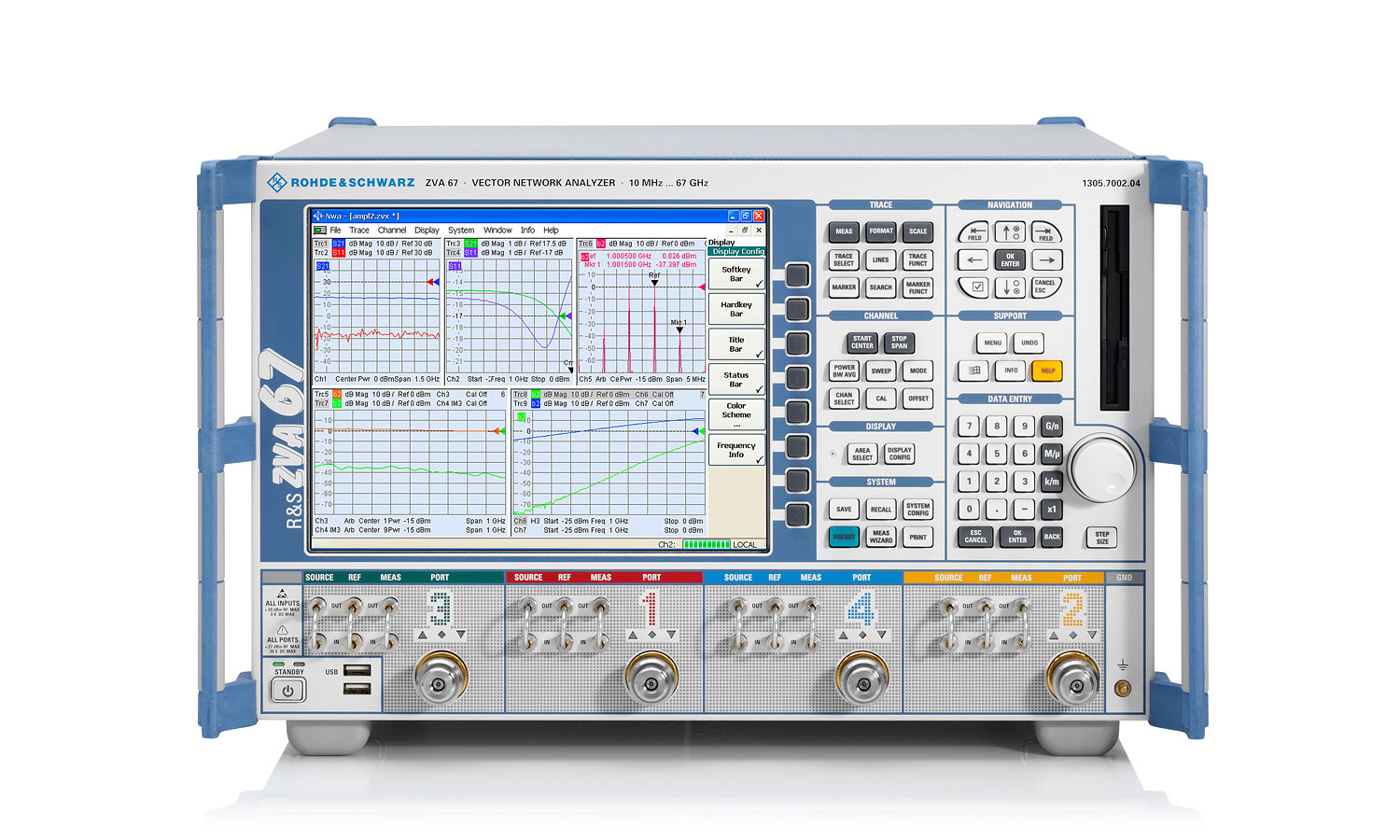Image resolution: width=1400 pixels, height=840 pixels.
Task: Click the green display icon left of File
Action: (320, 230)
